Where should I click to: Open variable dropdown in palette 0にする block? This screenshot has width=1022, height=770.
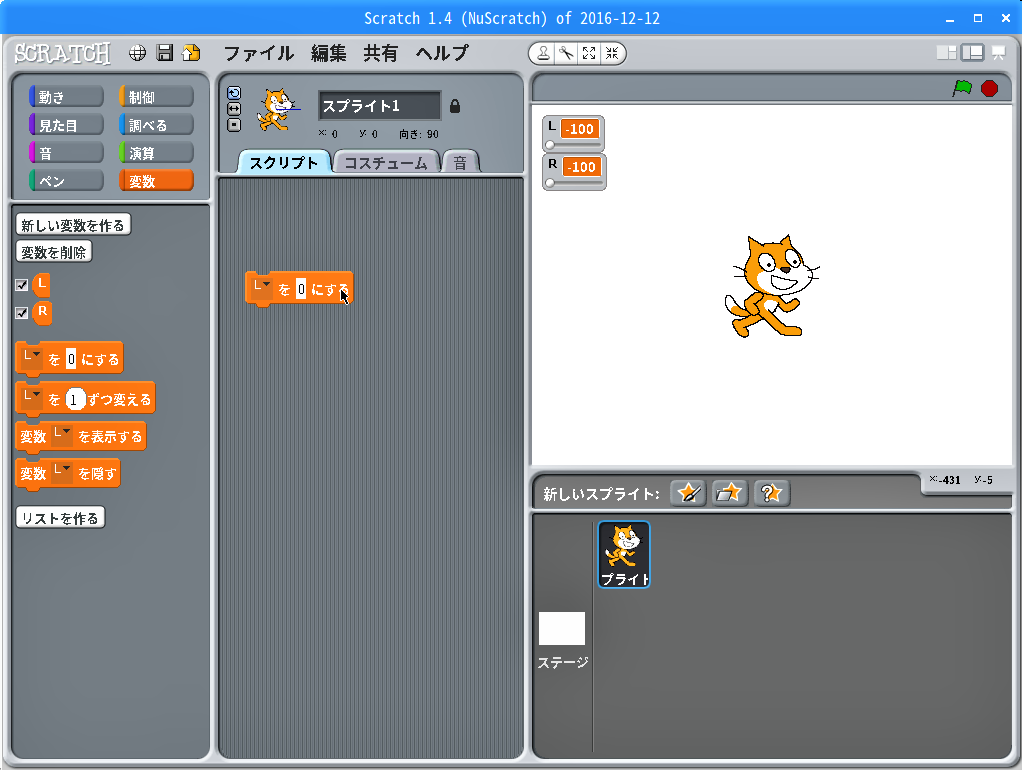[32, 358]
